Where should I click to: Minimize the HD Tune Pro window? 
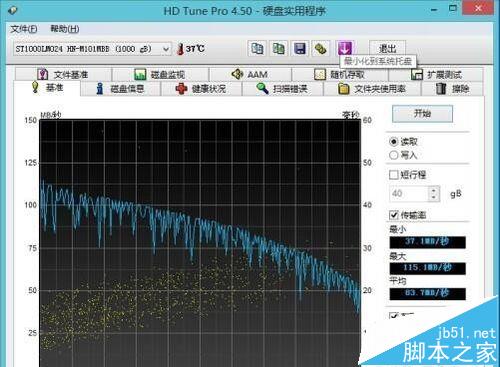pyautogui.click(x=434, y=9)
